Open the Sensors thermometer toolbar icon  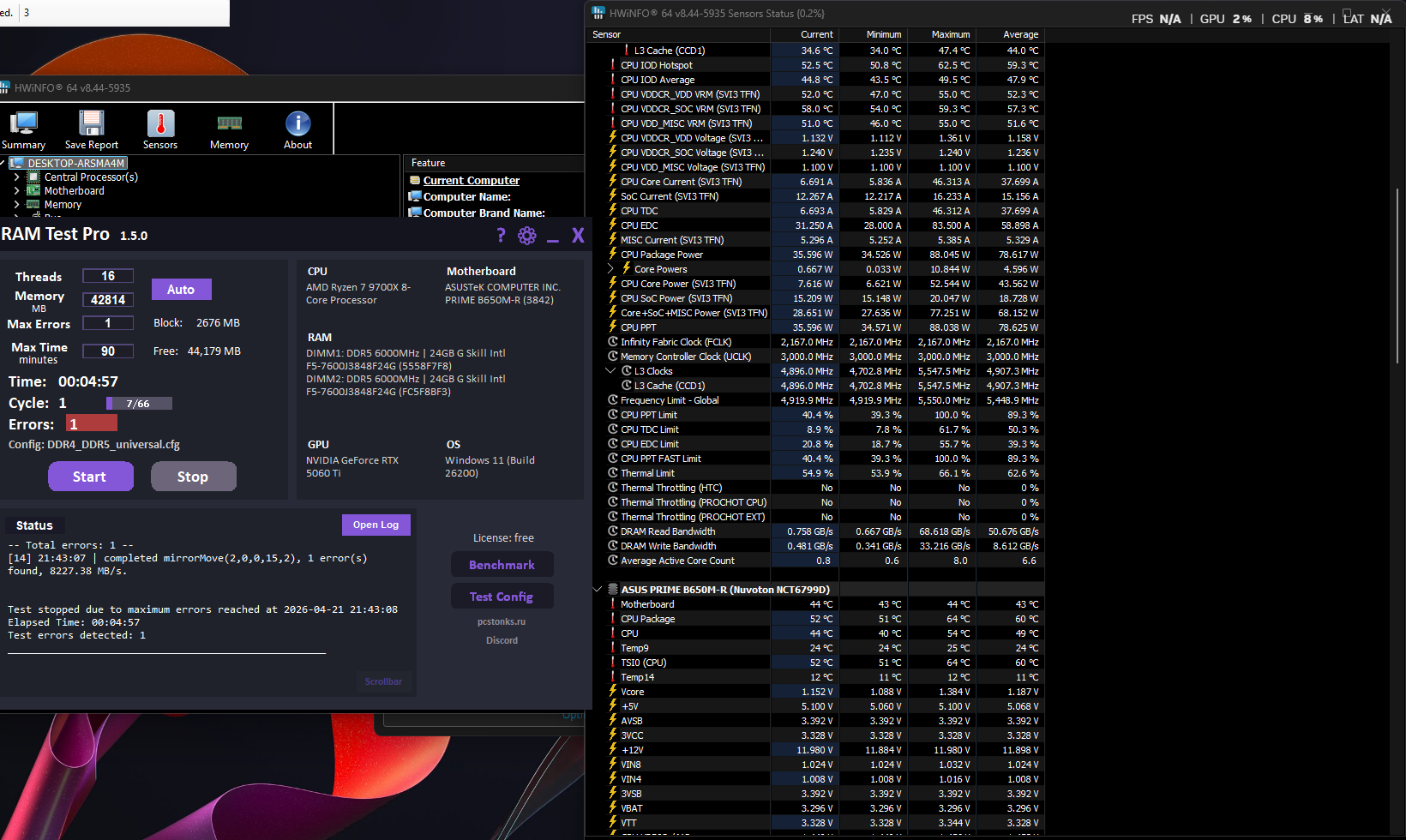tap(160, 123)
